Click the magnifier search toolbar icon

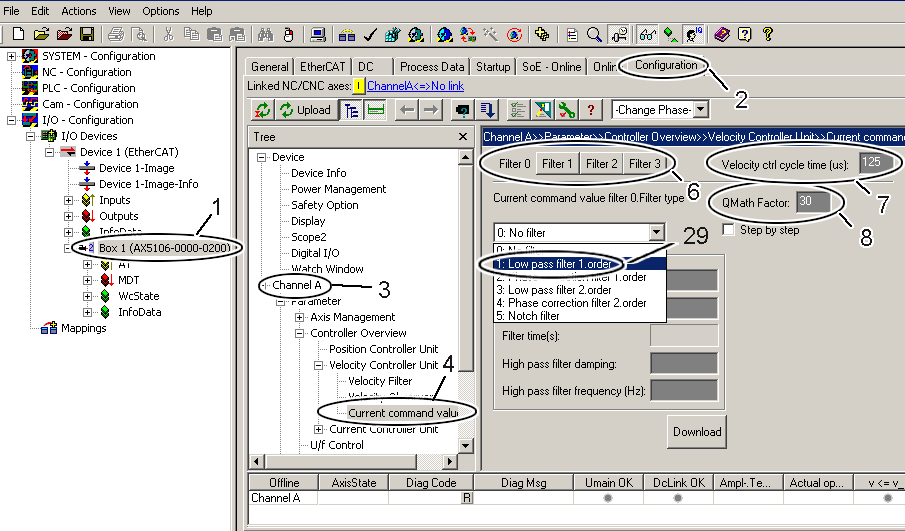pos(594,35)
